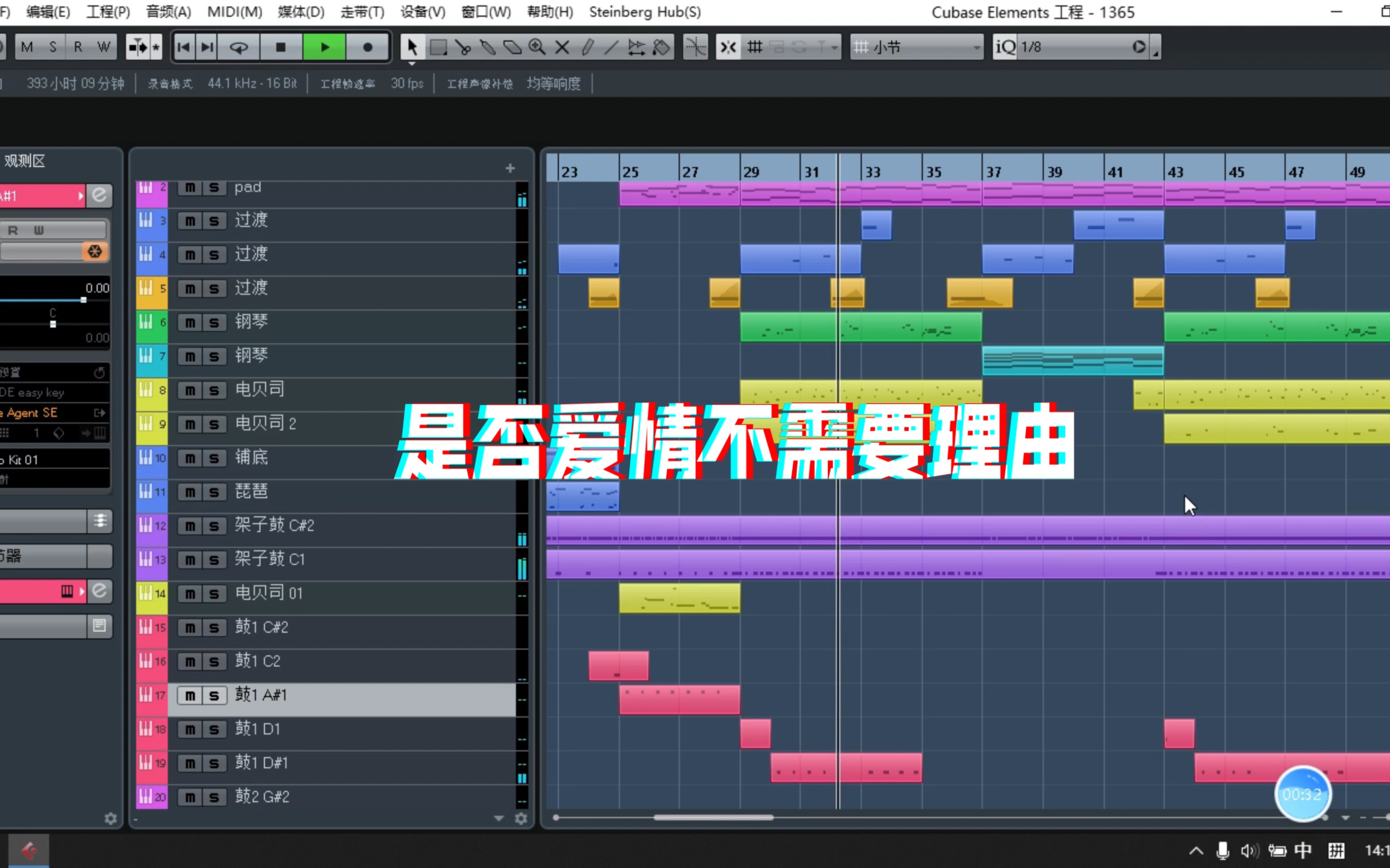Open 走带(T) menu
This screenshot has height=868, width=1390.
pyautogui.click(x=362, y=12)
